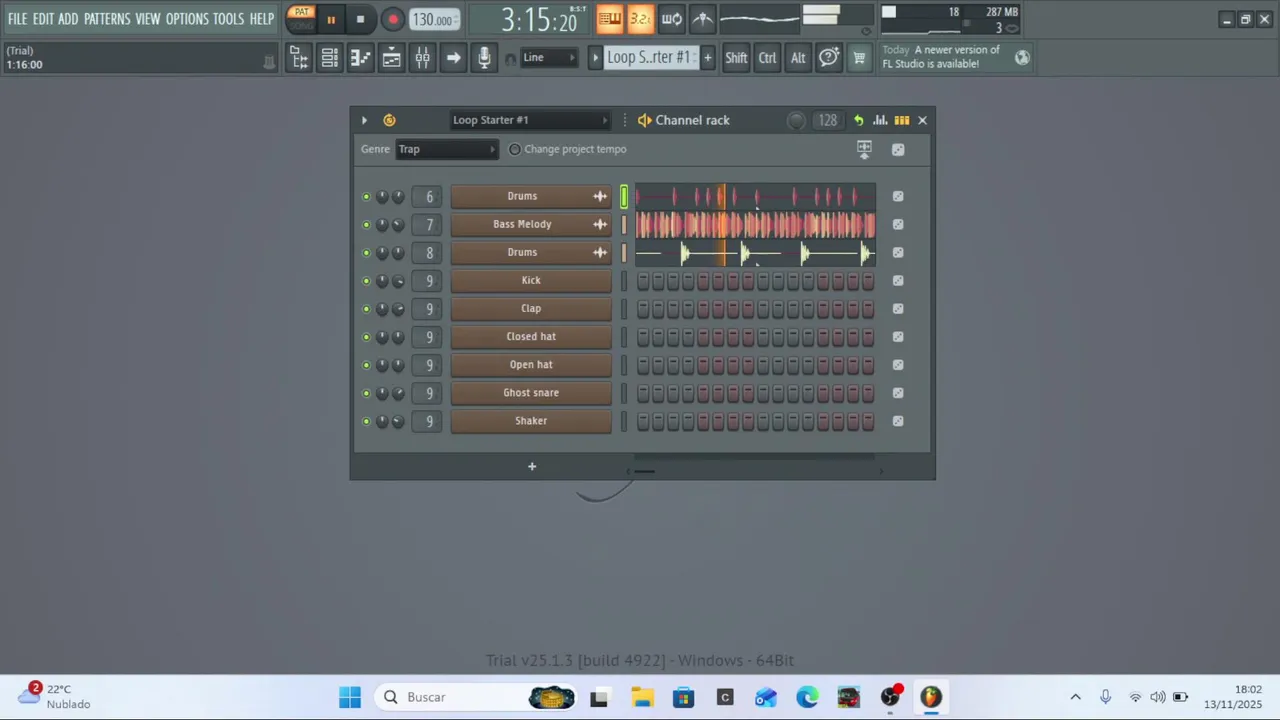1280x720 pixels.
Task: Open the OPTIONS menu
Action: (187, 19)
